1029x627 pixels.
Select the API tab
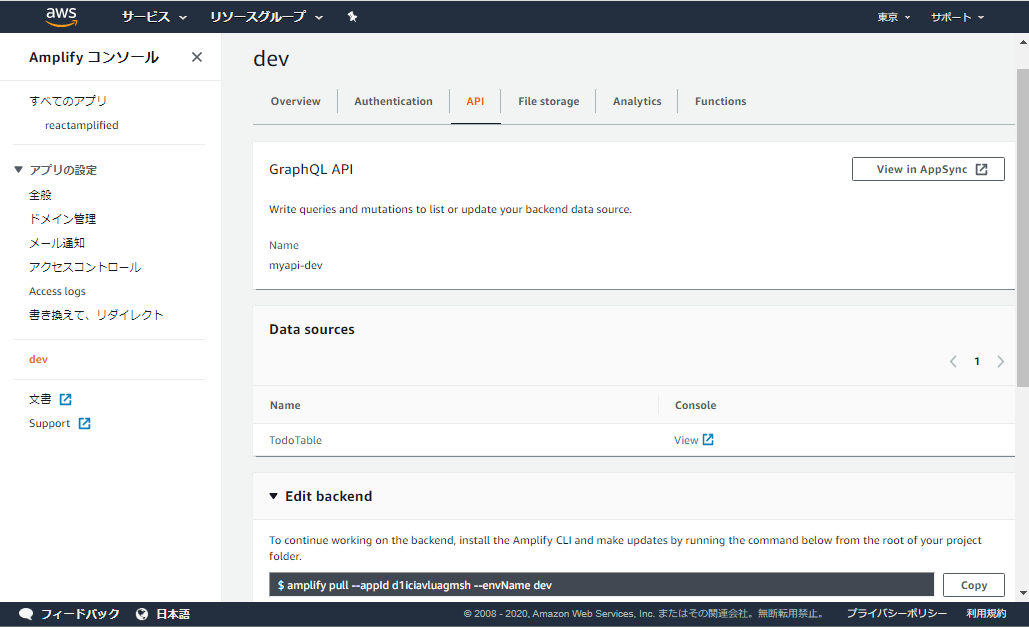click(x=475, y=101)
